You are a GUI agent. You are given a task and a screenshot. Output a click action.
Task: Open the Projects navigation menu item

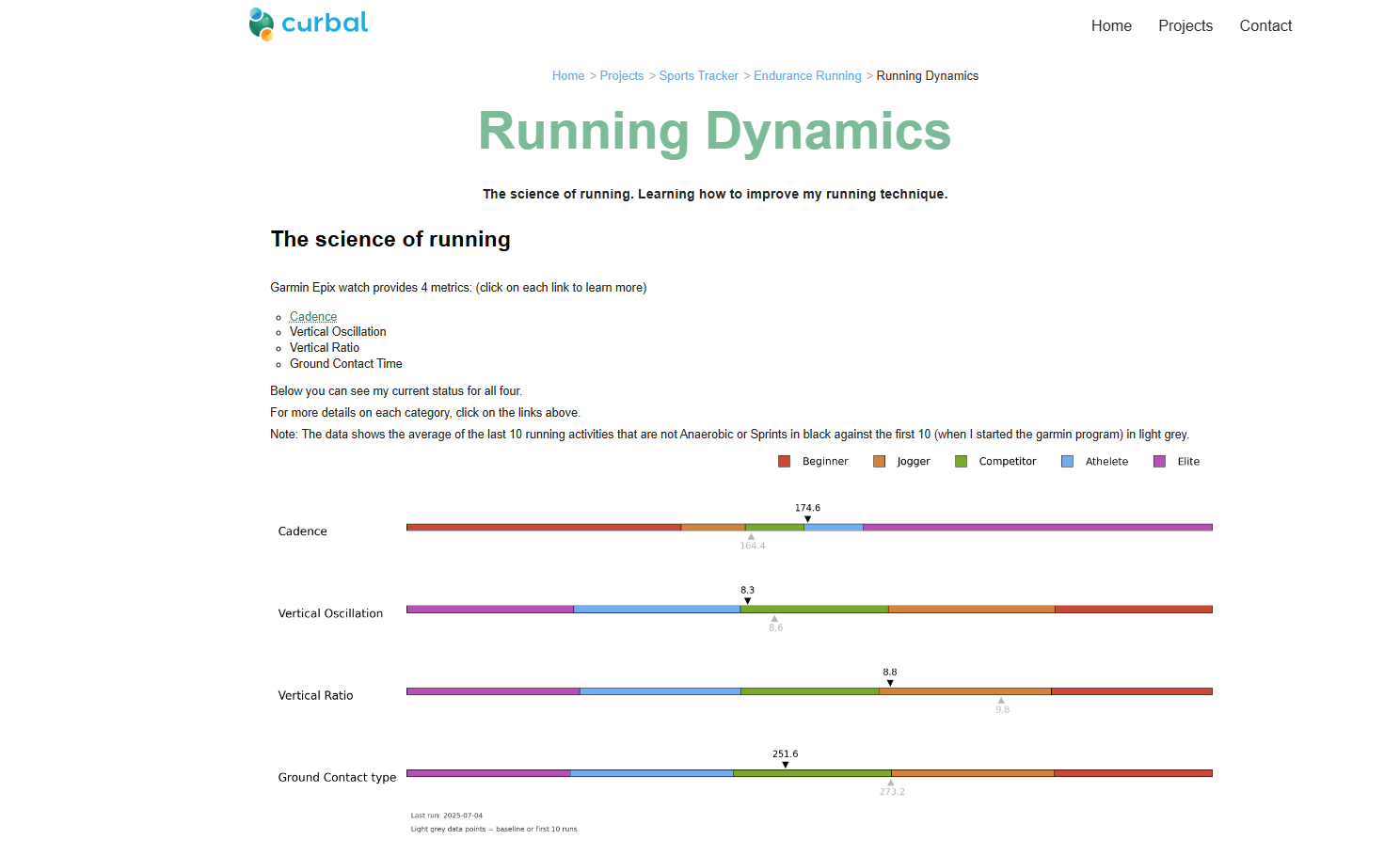point(1185,26)
